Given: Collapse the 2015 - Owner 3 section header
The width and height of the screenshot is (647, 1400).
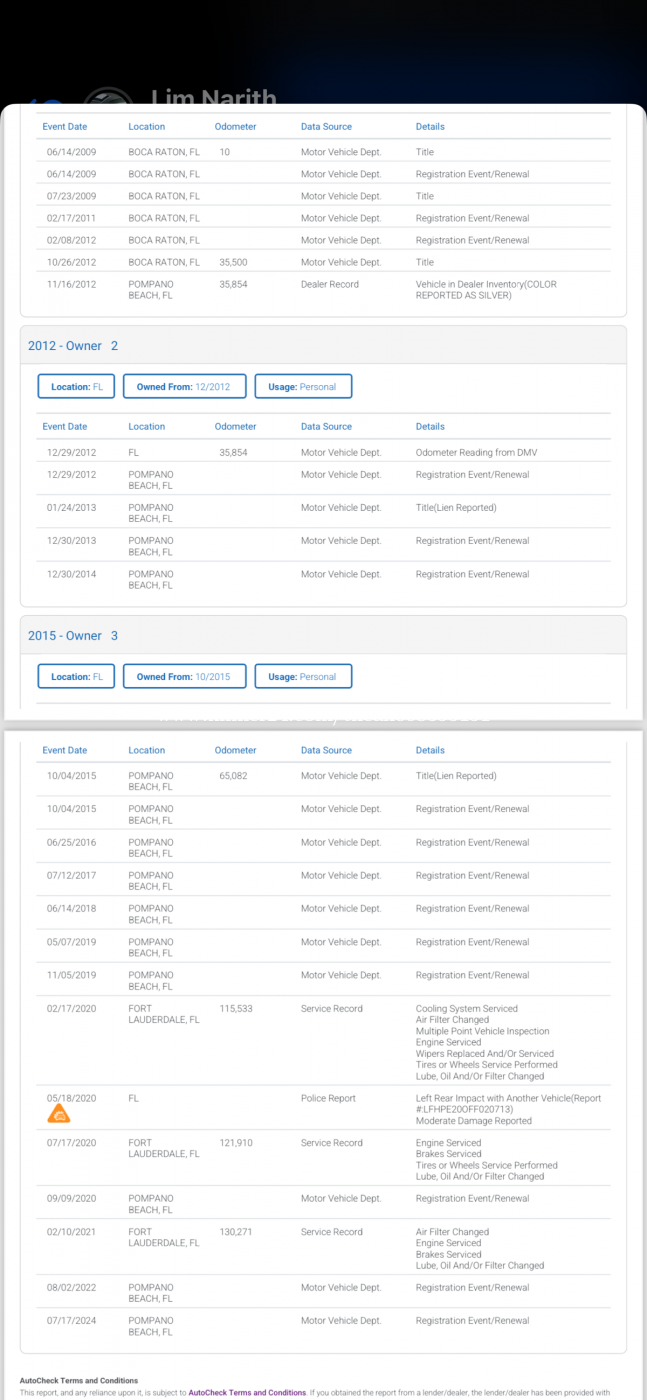Looking at the screenshot, I should [73, 636].
